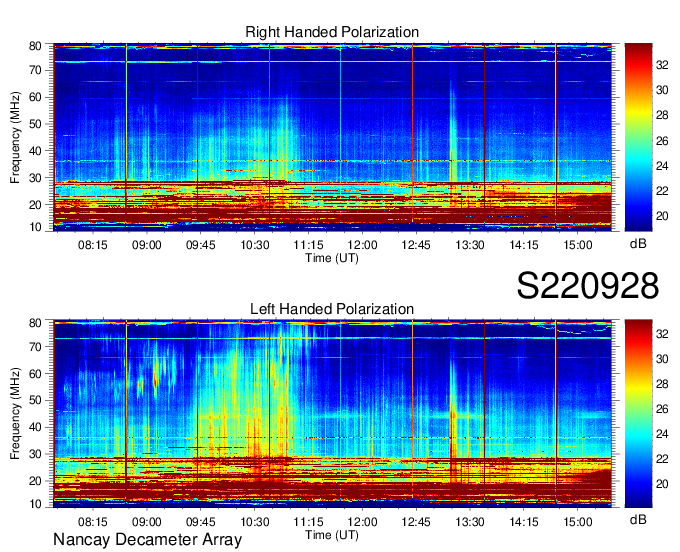
Task: Click Time (UT) label under Right Handed plot
Action: click(x=332, y=258)
